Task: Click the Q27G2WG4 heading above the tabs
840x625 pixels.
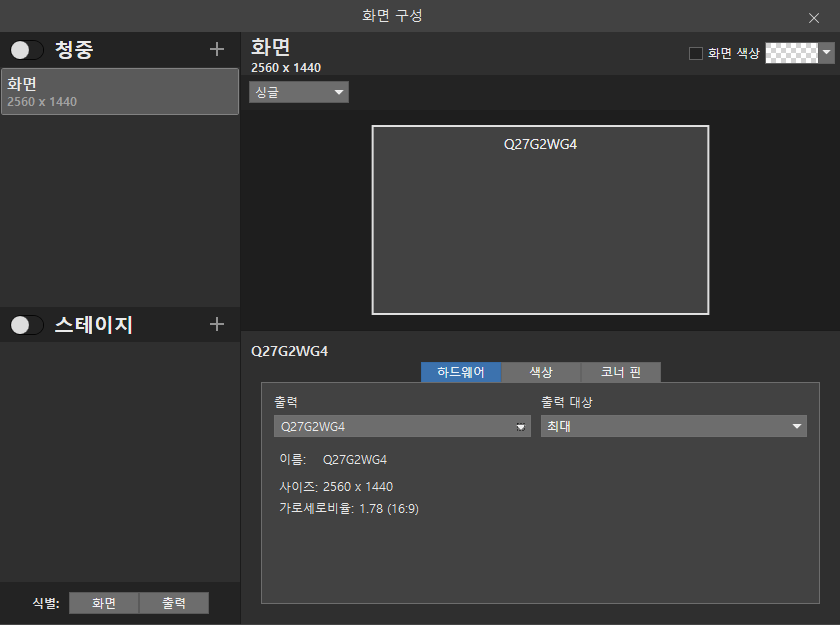Action: click(289, 351)
